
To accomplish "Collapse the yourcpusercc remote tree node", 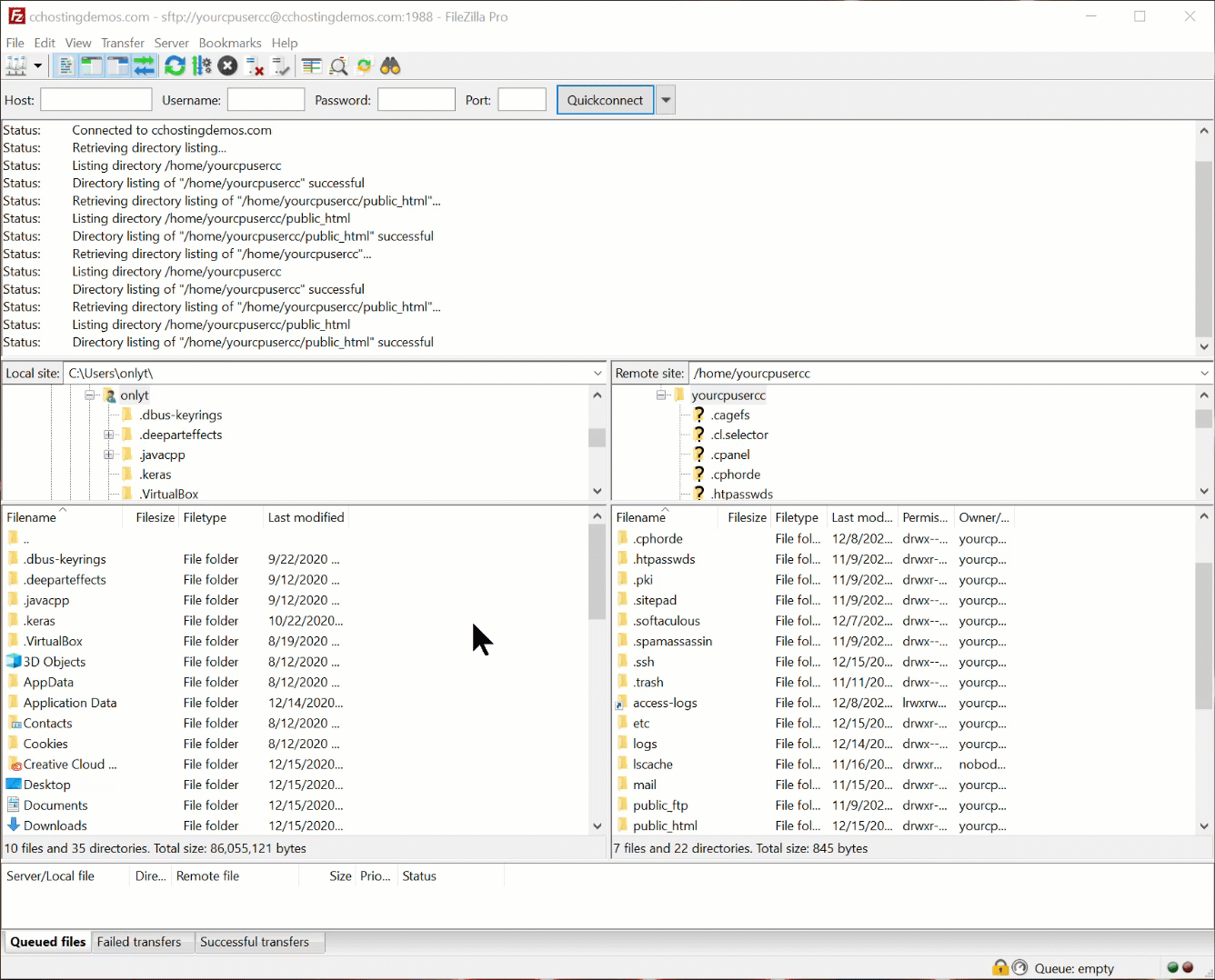I will pyautogui.click(x=662, y=395).
